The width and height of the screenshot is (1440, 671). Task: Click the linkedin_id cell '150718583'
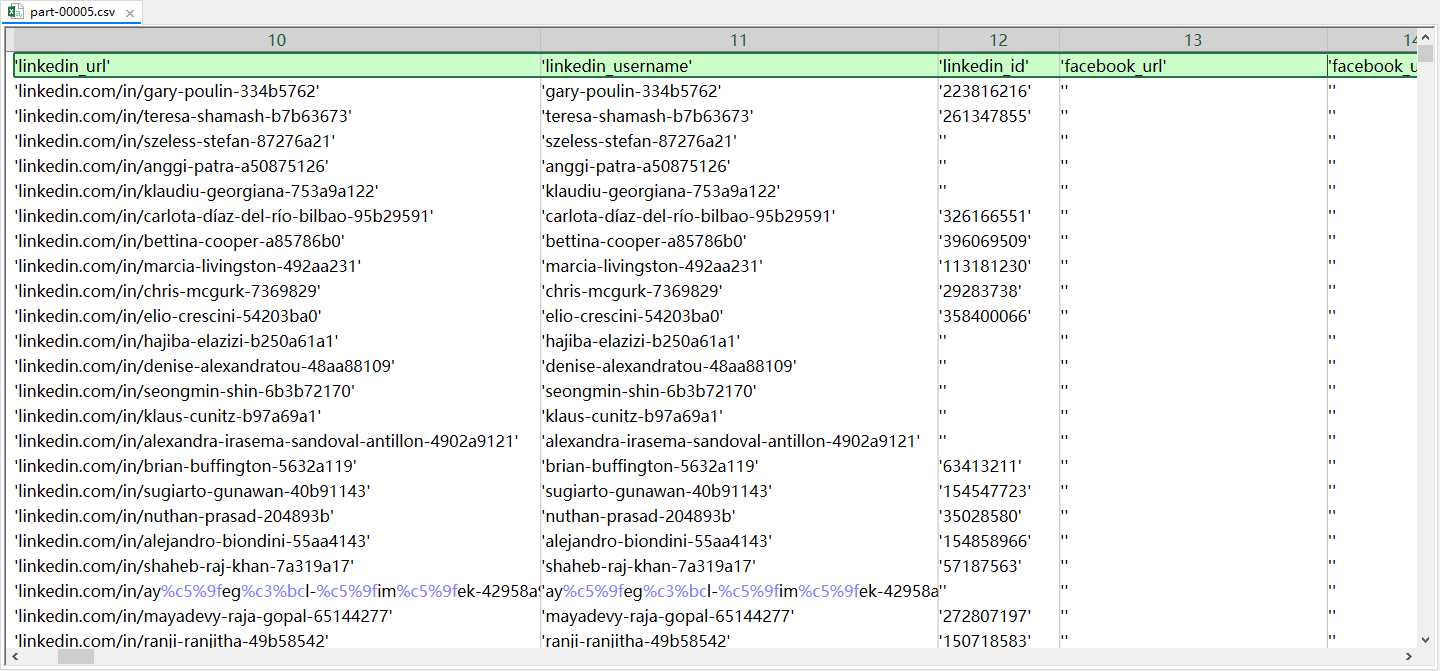pos(999,641)
